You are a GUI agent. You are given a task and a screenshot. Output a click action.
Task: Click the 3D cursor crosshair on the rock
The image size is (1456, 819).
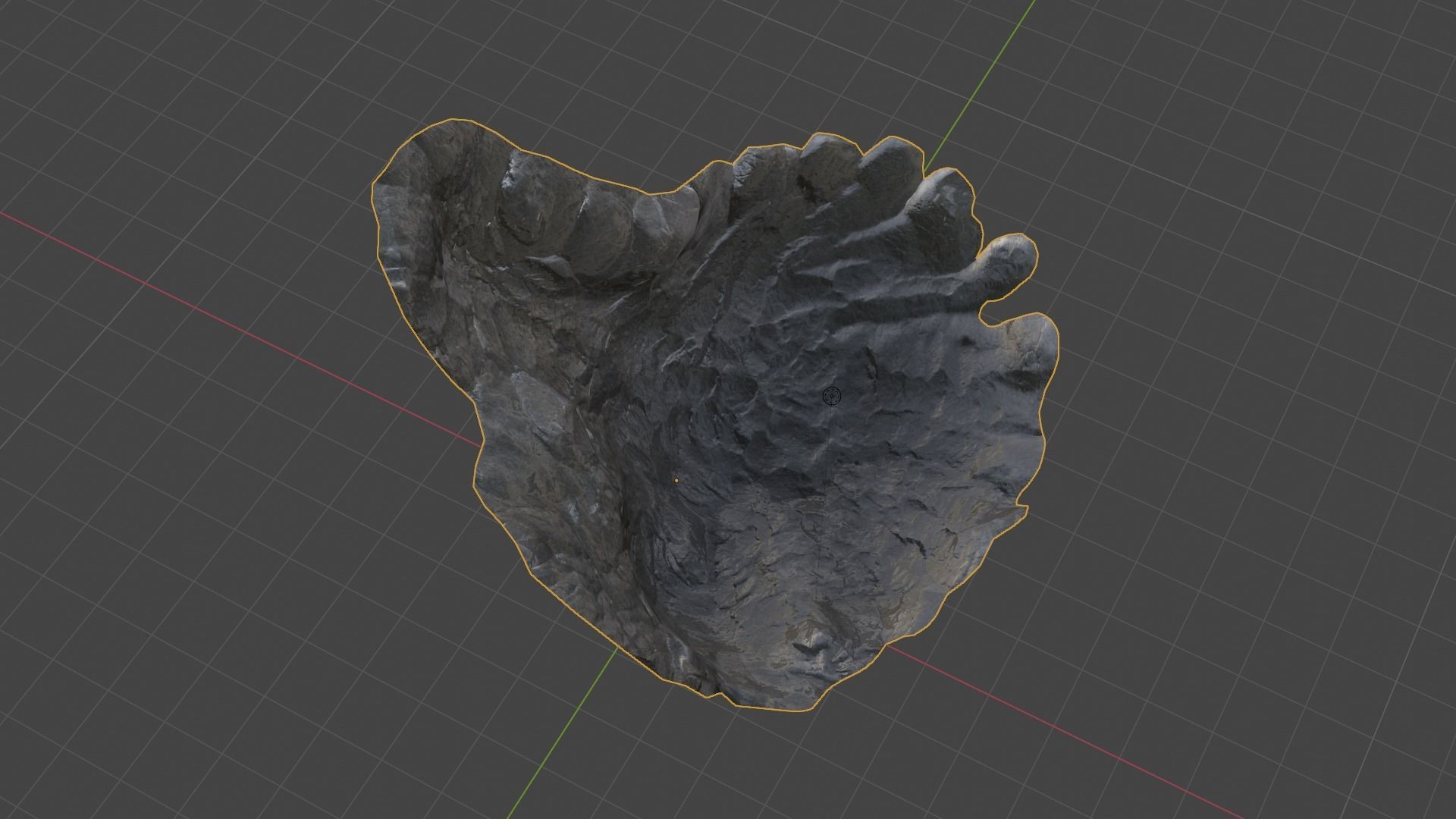pyautogui.click(x=831, y=396)
